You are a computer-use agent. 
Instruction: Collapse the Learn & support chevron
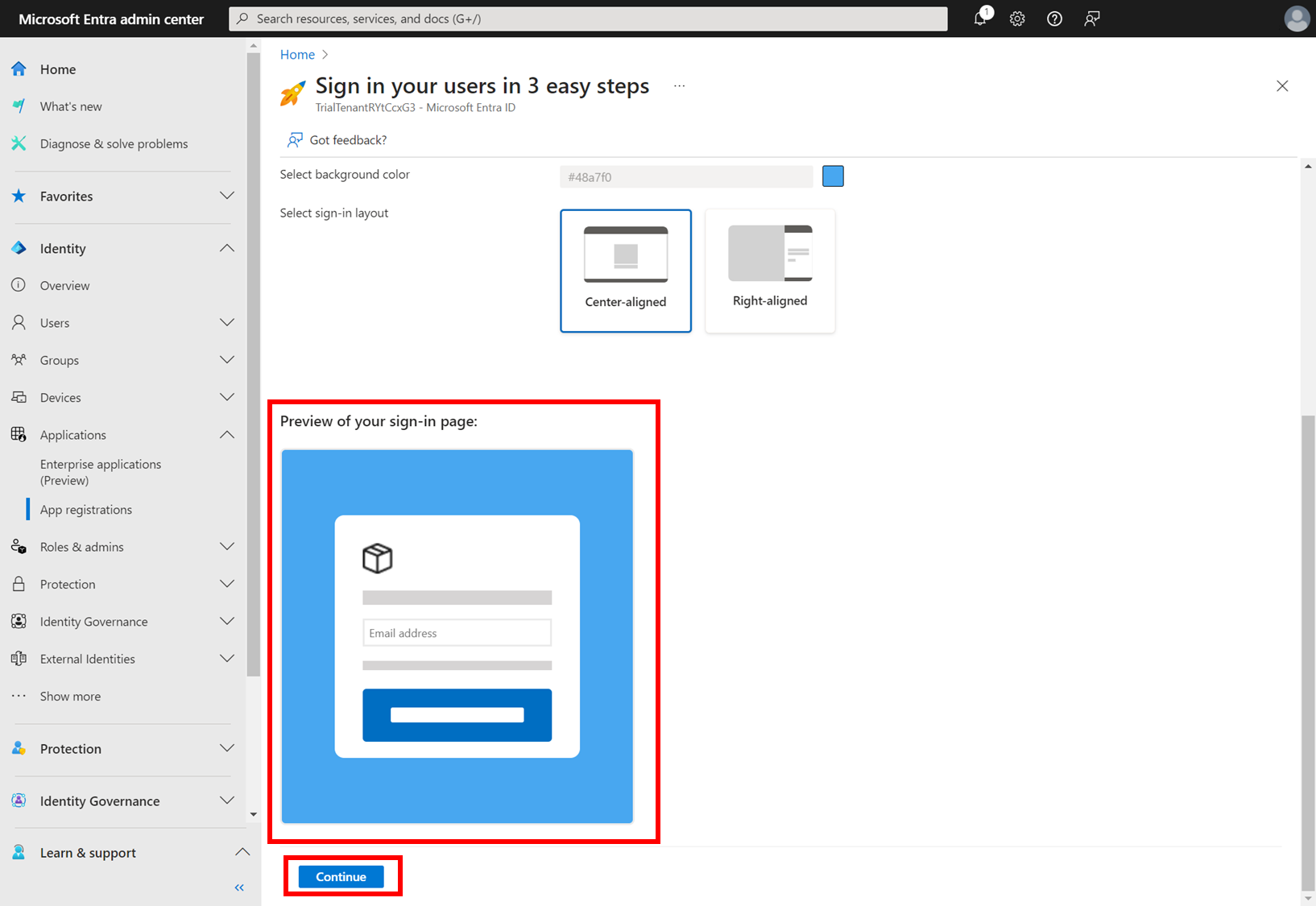(242, 852)
